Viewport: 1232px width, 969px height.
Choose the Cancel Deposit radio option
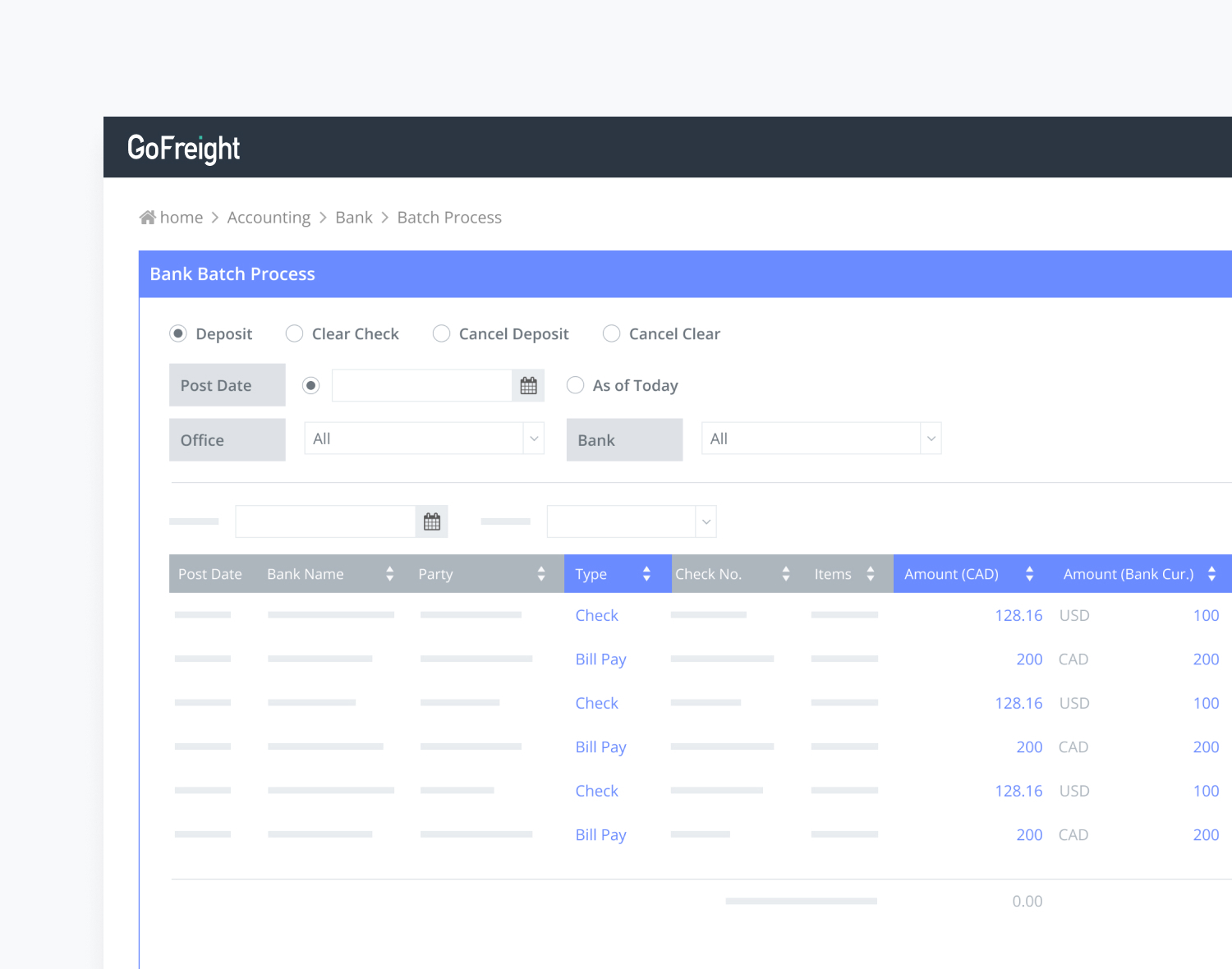click(x=441, y=333)
